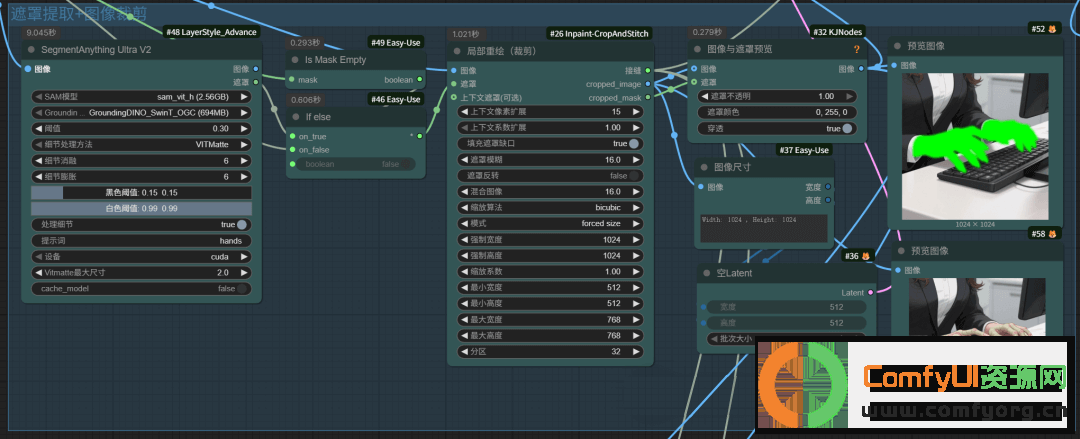Open the SAM模型 model selector
The height and width of the screenshot is (439, 1080).
click(x=141, y=96)
